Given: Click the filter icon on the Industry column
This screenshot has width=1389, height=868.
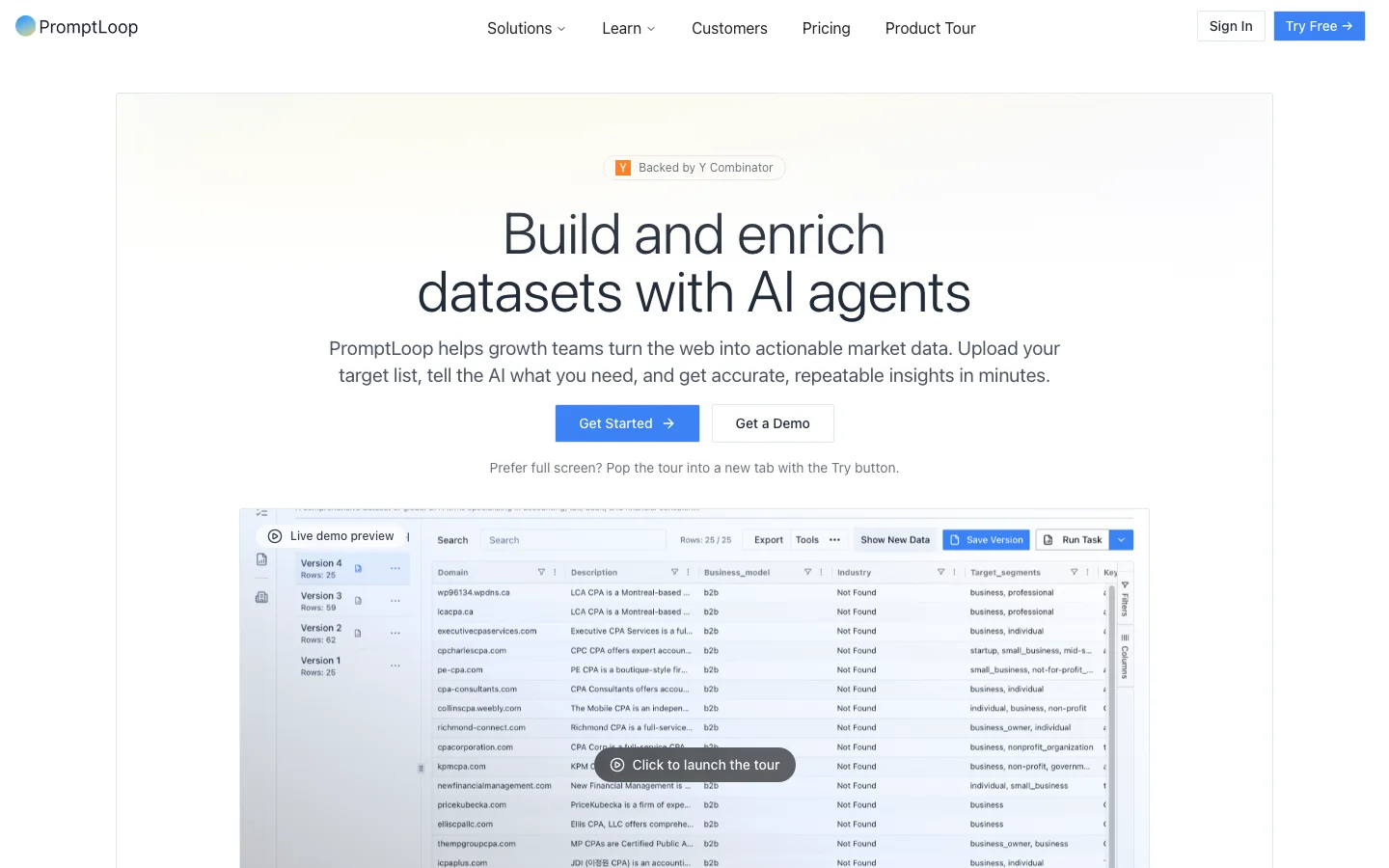Looking at the screenshot, I should pos(940,572).
